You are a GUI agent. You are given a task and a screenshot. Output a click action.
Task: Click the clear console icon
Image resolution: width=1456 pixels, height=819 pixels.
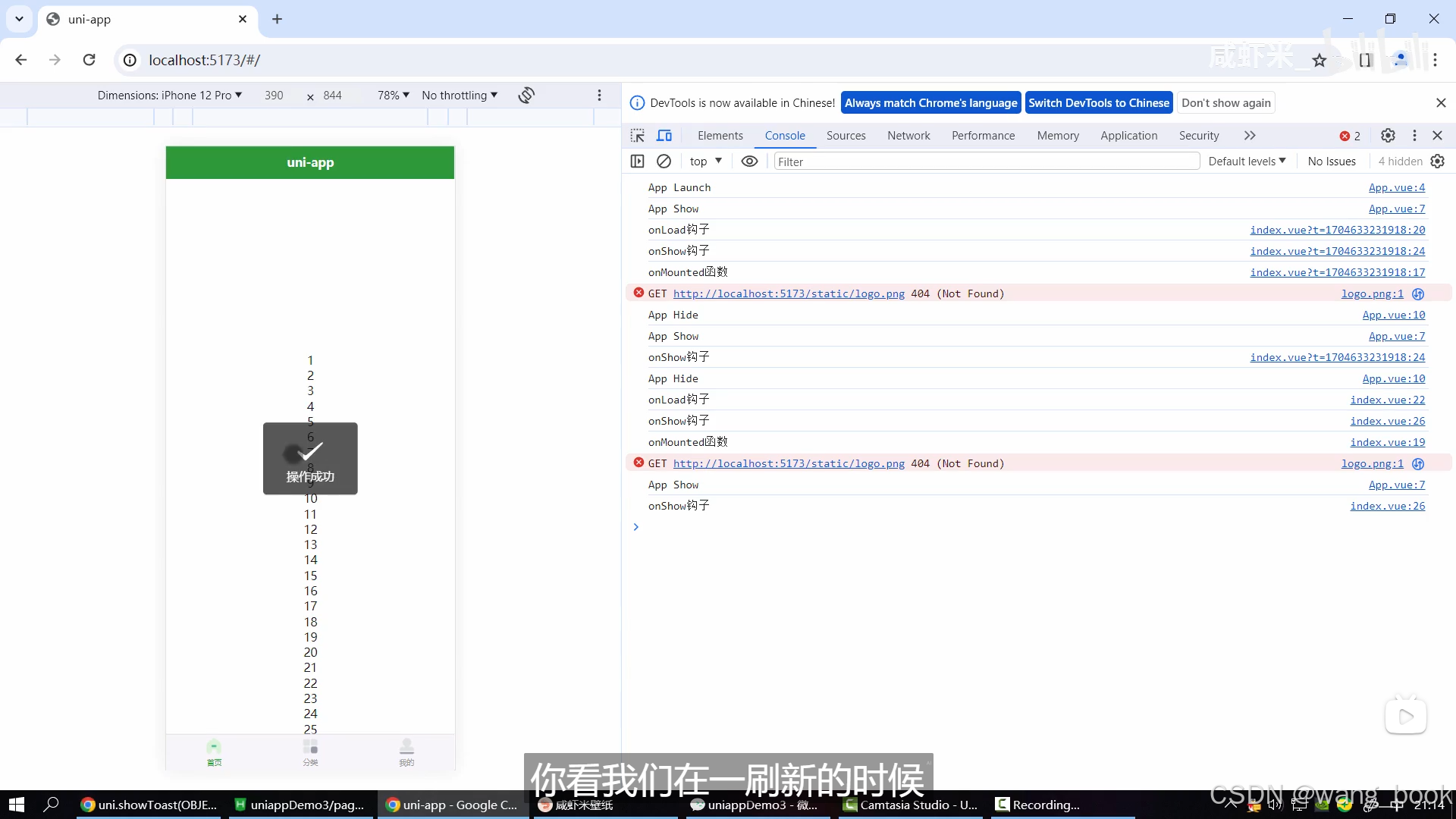[663, 161]
